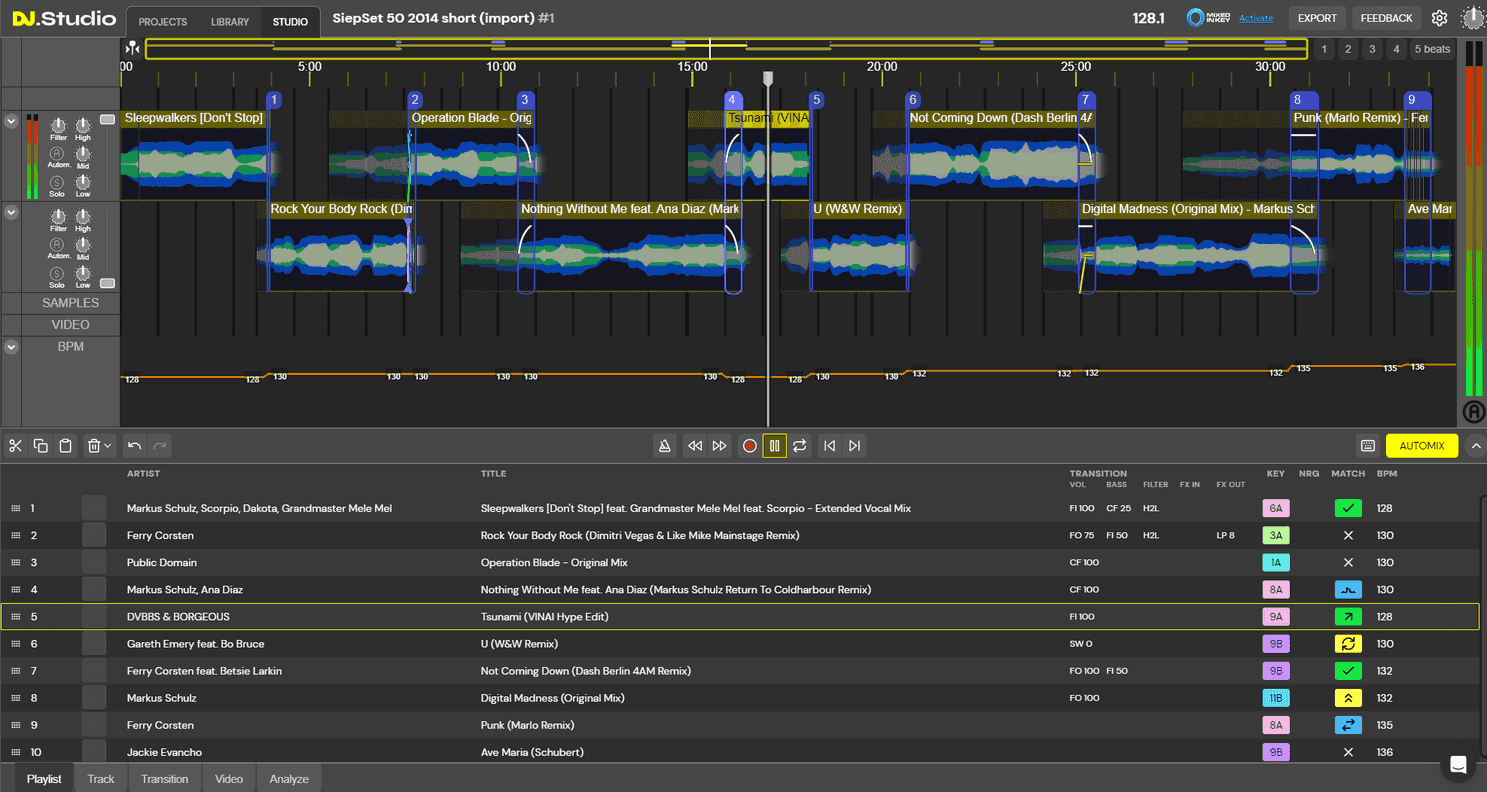
Task: Click the Paste clipboard icon
Action: [x=65, y=445]
